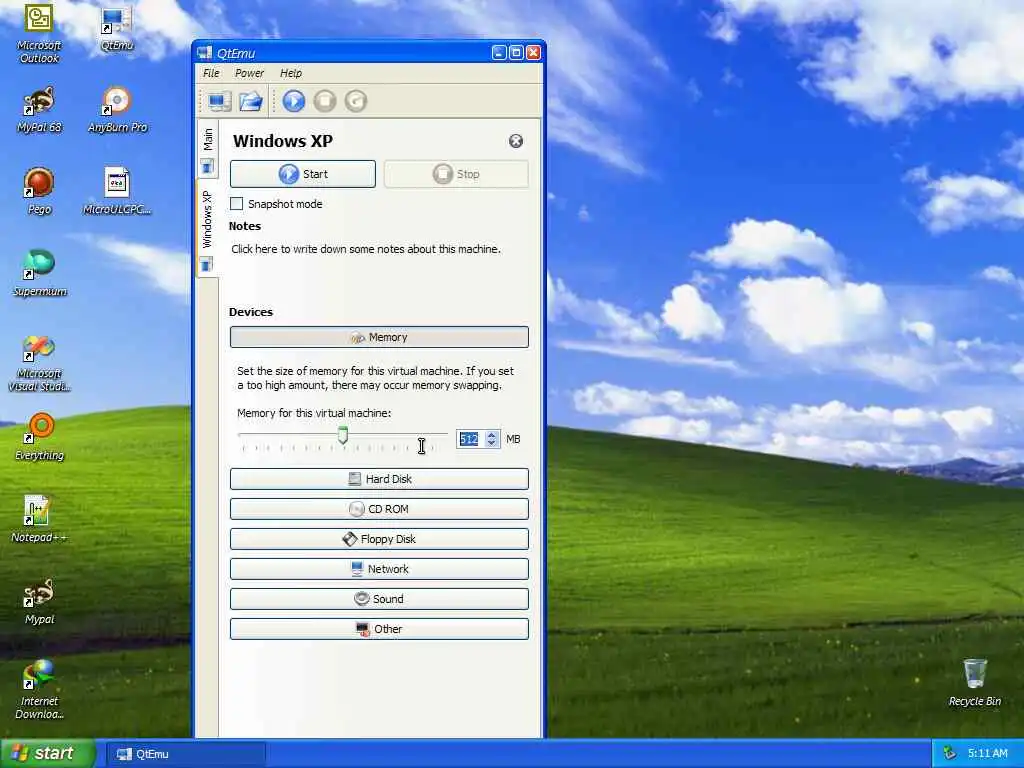1024x768 pixels.
Task: Decrease memory with the spinbox down arrow
Action: (492, 443)
